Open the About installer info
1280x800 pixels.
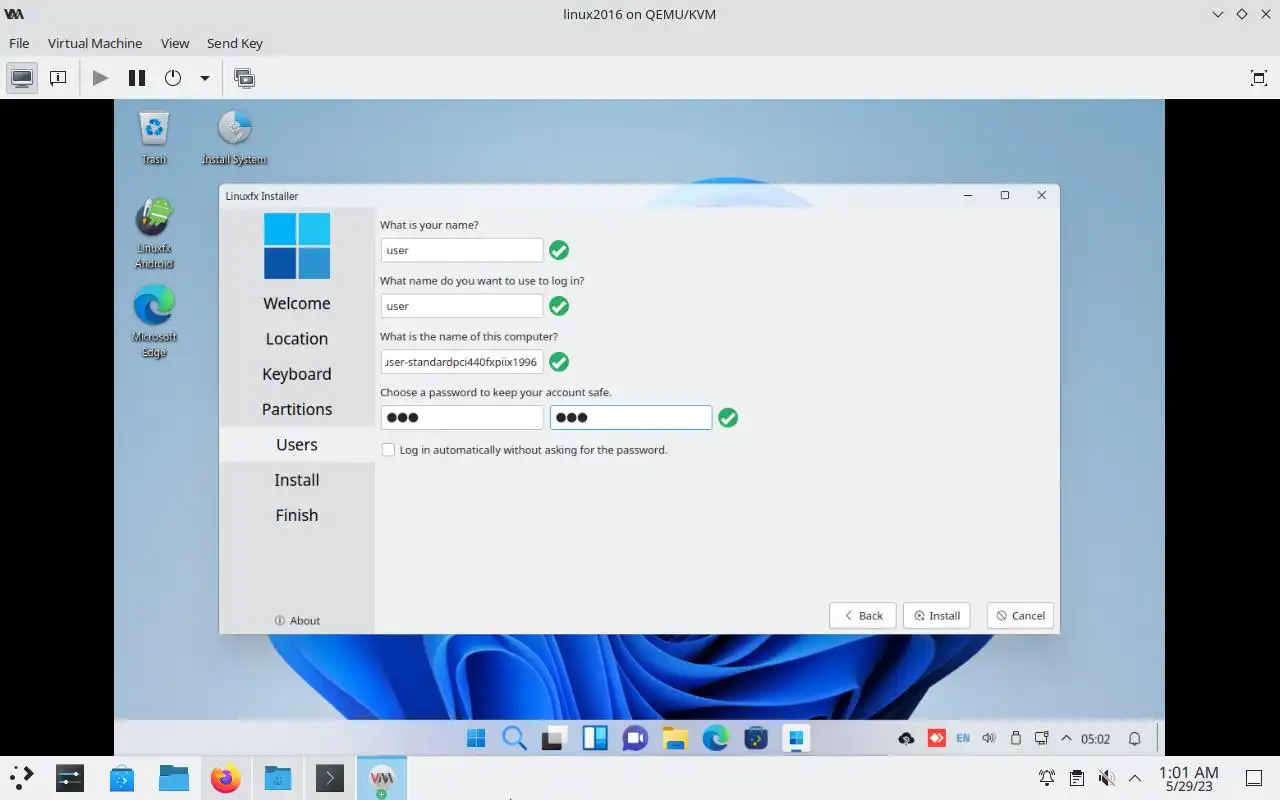297,621
